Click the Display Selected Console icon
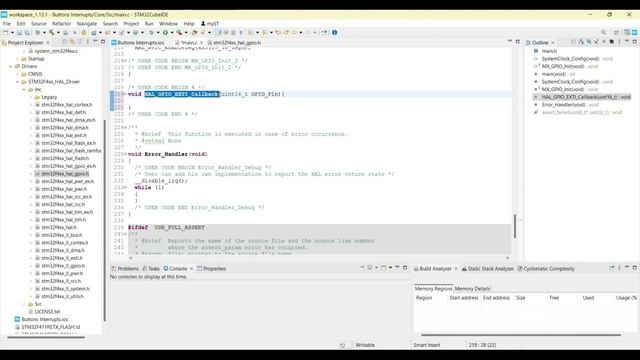This screenshot has width=640, height=360. [x=370, y=268]
